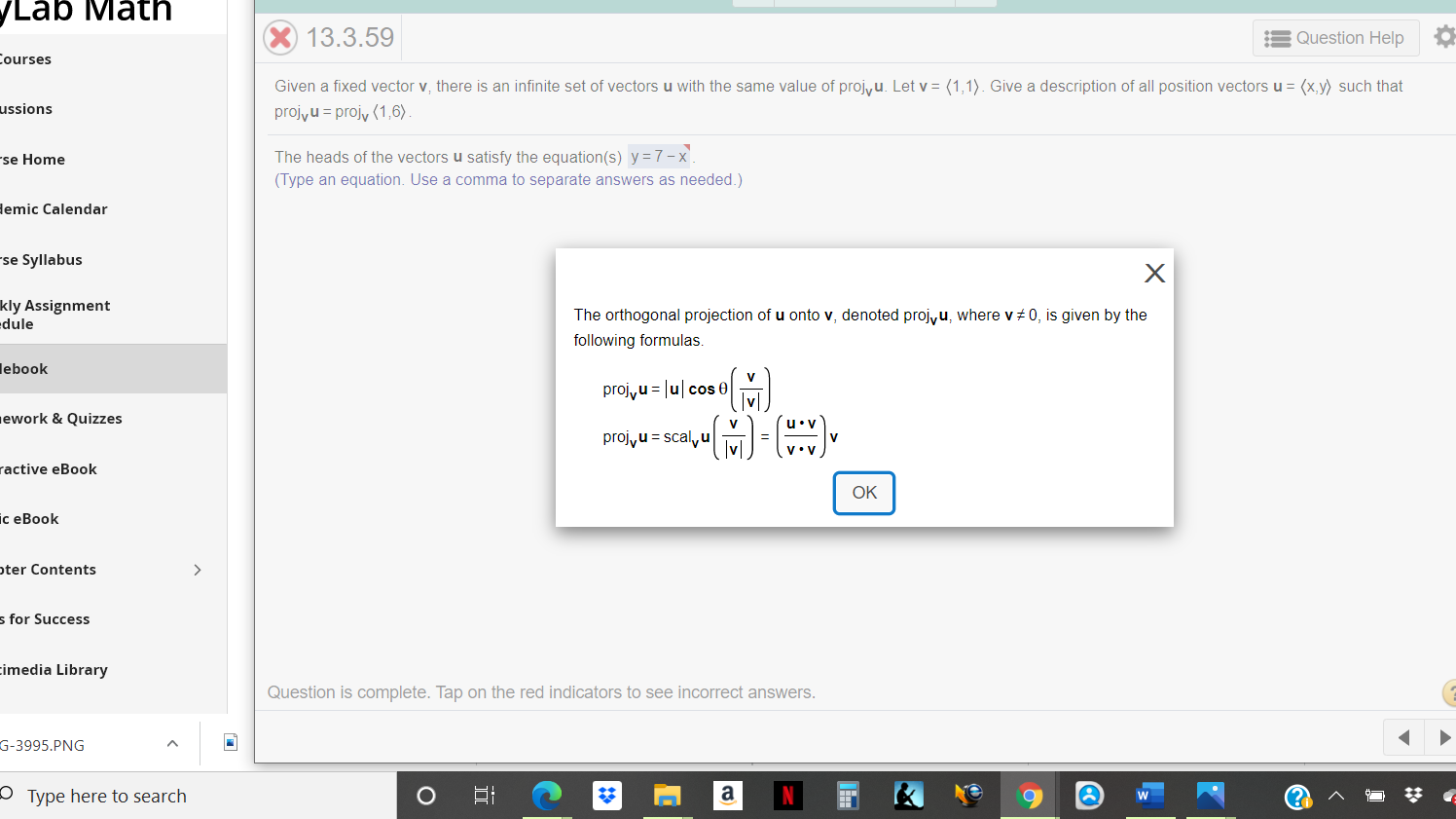Go to the next question arrow
The width and height of the screenshot is (1456, 819).
pos(1442,737)
